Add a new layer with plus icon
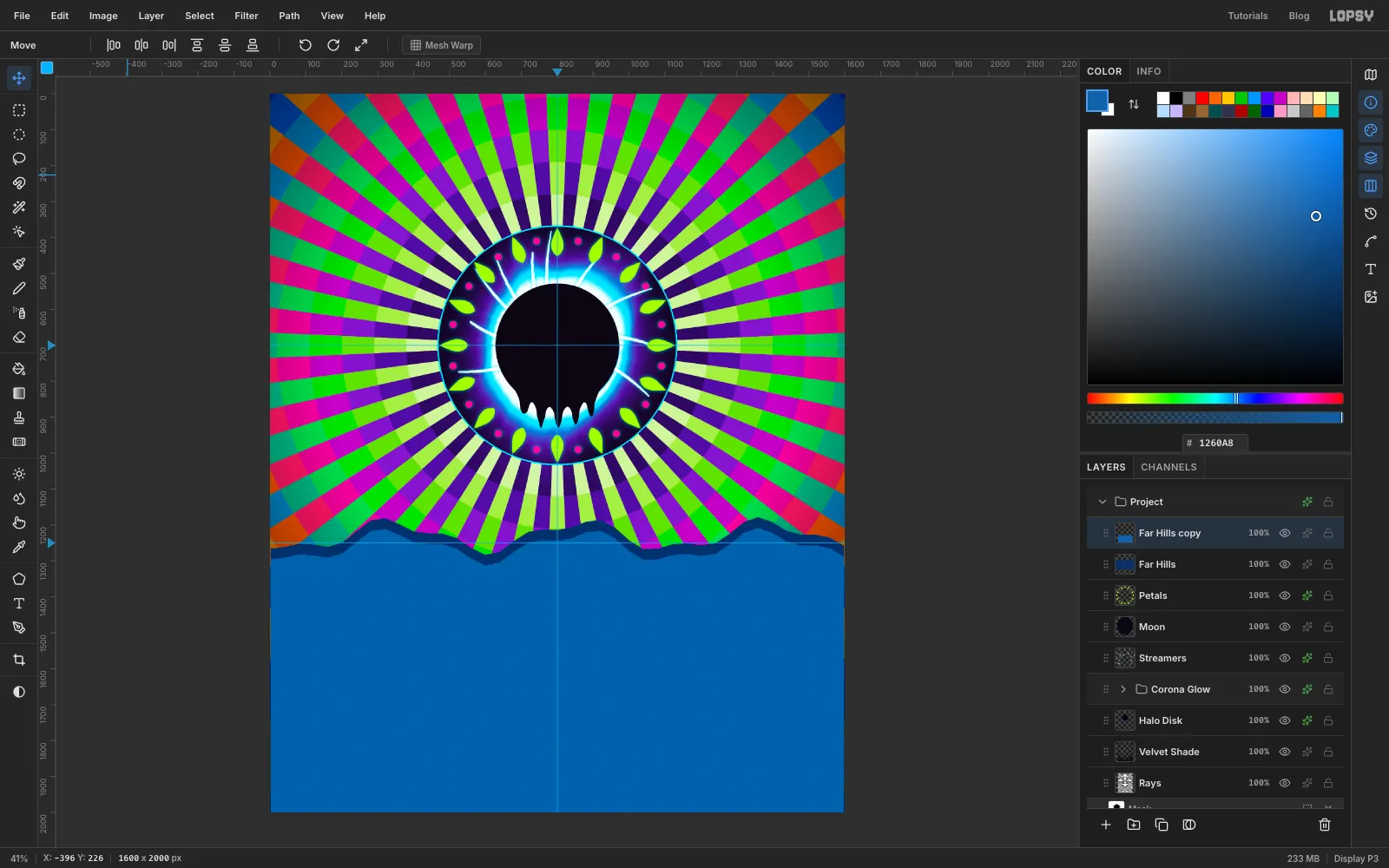1389x868 pixels. pos(1106,825)
